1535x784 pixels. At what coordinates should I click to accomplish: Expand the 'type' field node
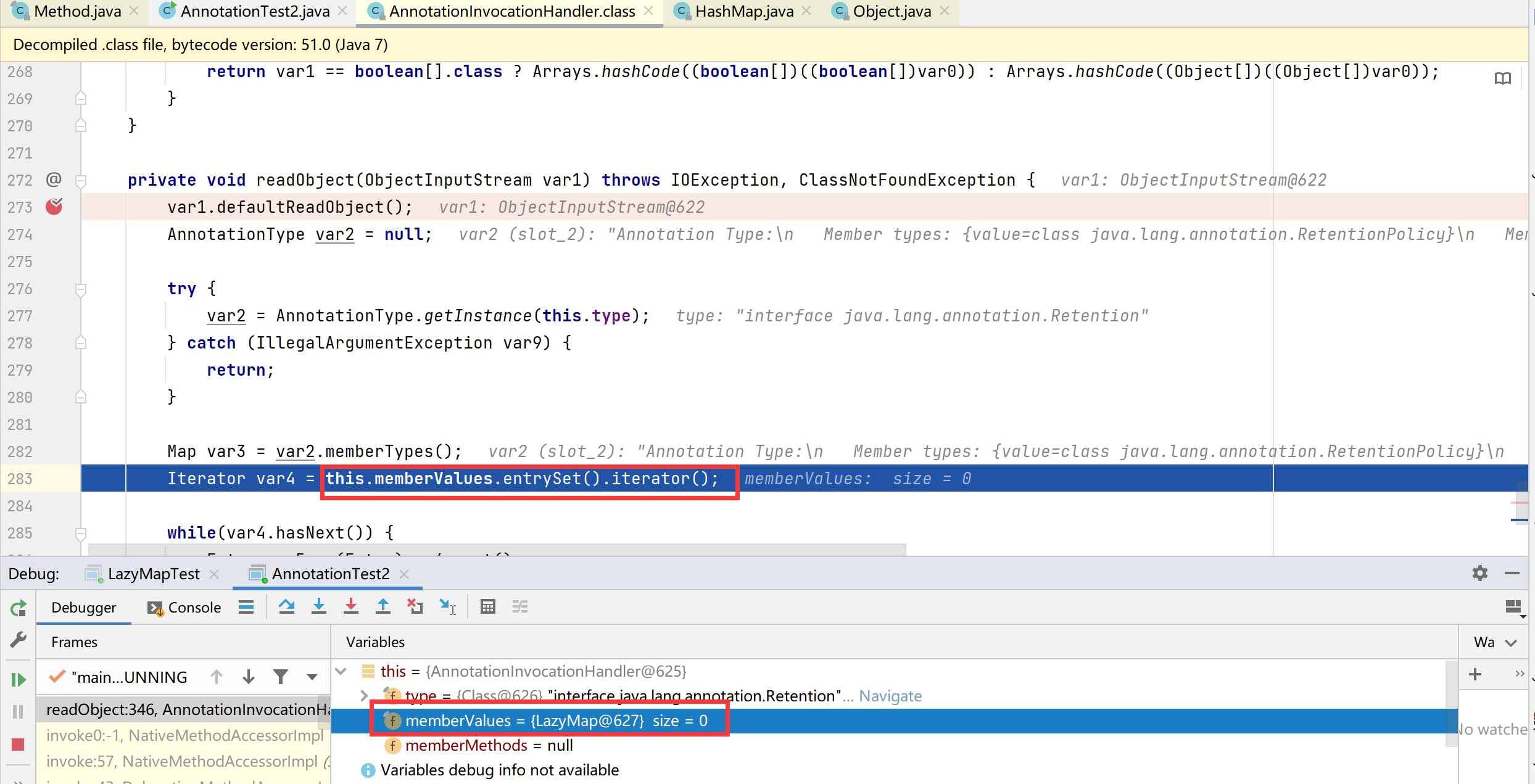coord(364,696)
